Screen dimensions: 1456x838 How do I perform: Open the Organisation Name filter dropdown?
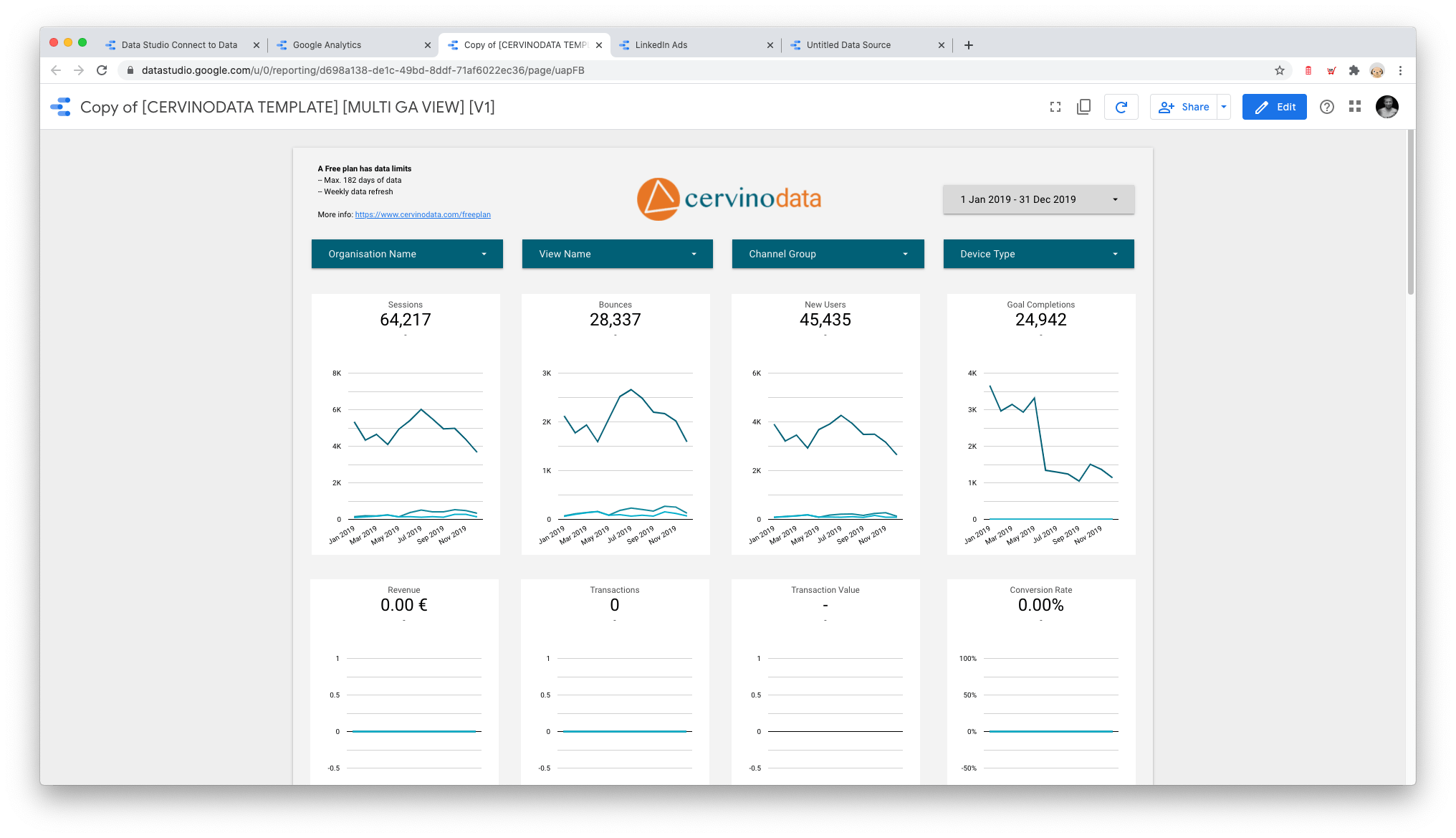407,254
